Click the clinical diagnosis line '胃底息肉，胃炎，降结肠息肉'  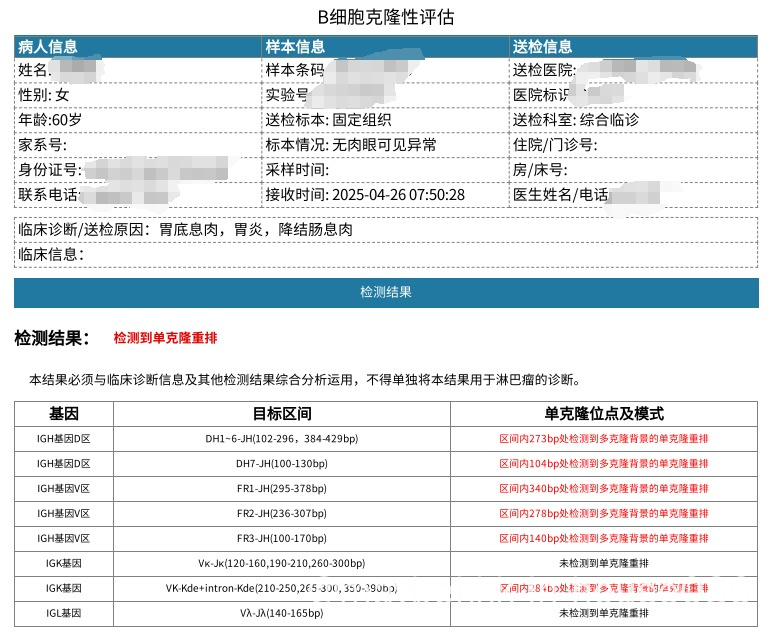click(256, 230)
